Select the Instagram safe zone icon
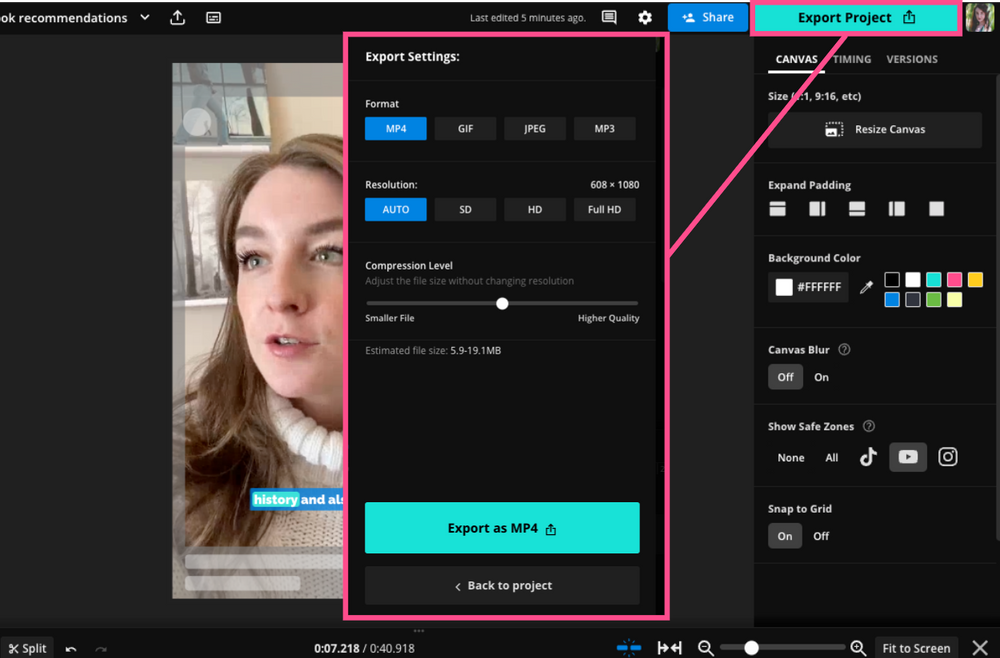1000x658 pixels. 947,456
